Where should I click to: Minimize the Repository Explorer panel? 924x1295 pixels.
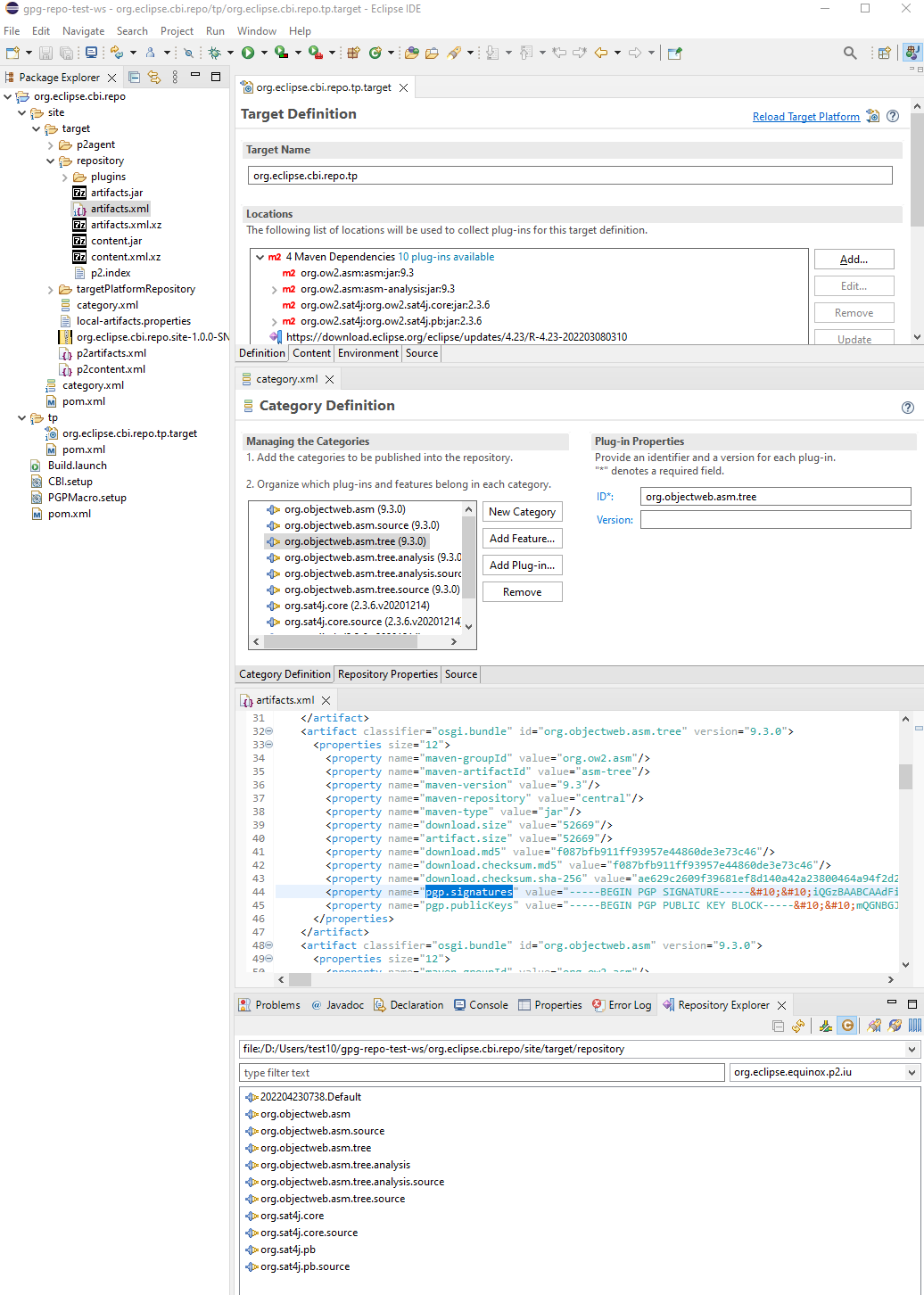tap(891, 1003)
